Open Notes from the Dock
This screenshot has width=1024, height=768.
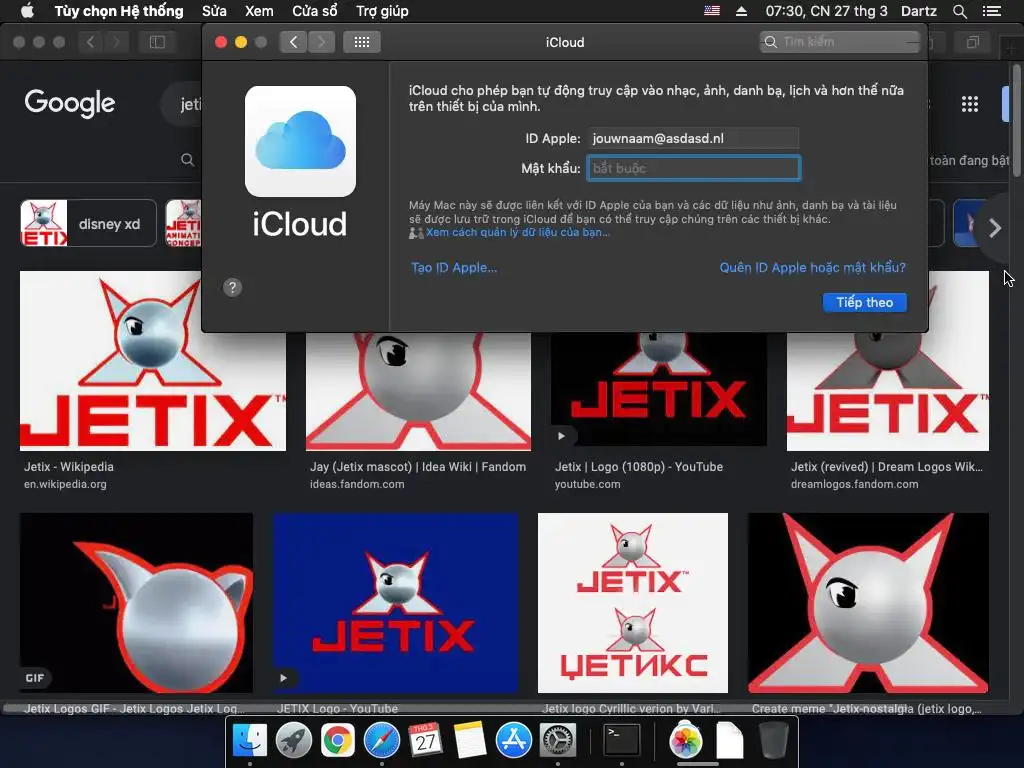pyautogui.click(x=470, y=740)
